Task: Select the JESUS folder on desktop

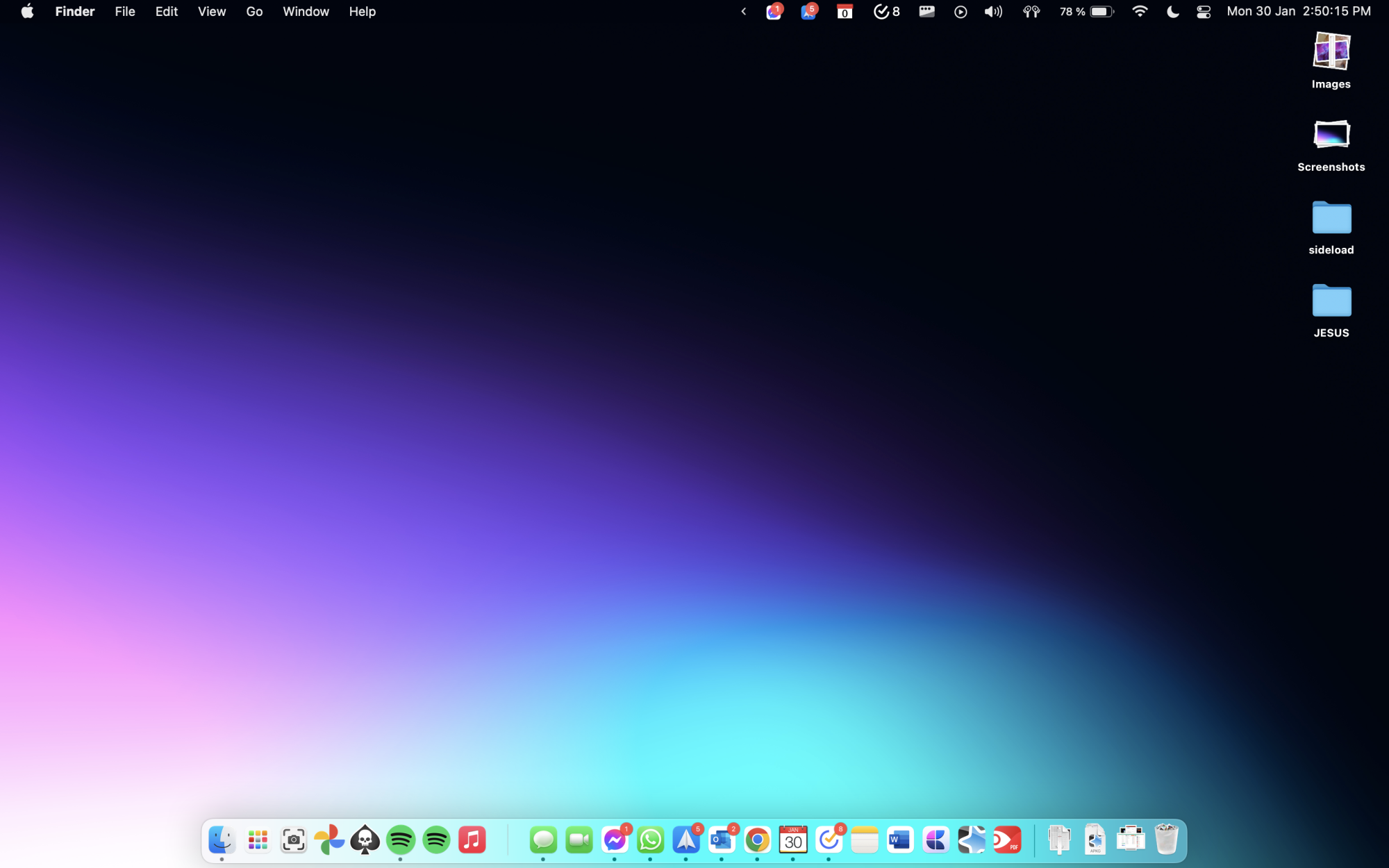Action: click(1331, 302)
